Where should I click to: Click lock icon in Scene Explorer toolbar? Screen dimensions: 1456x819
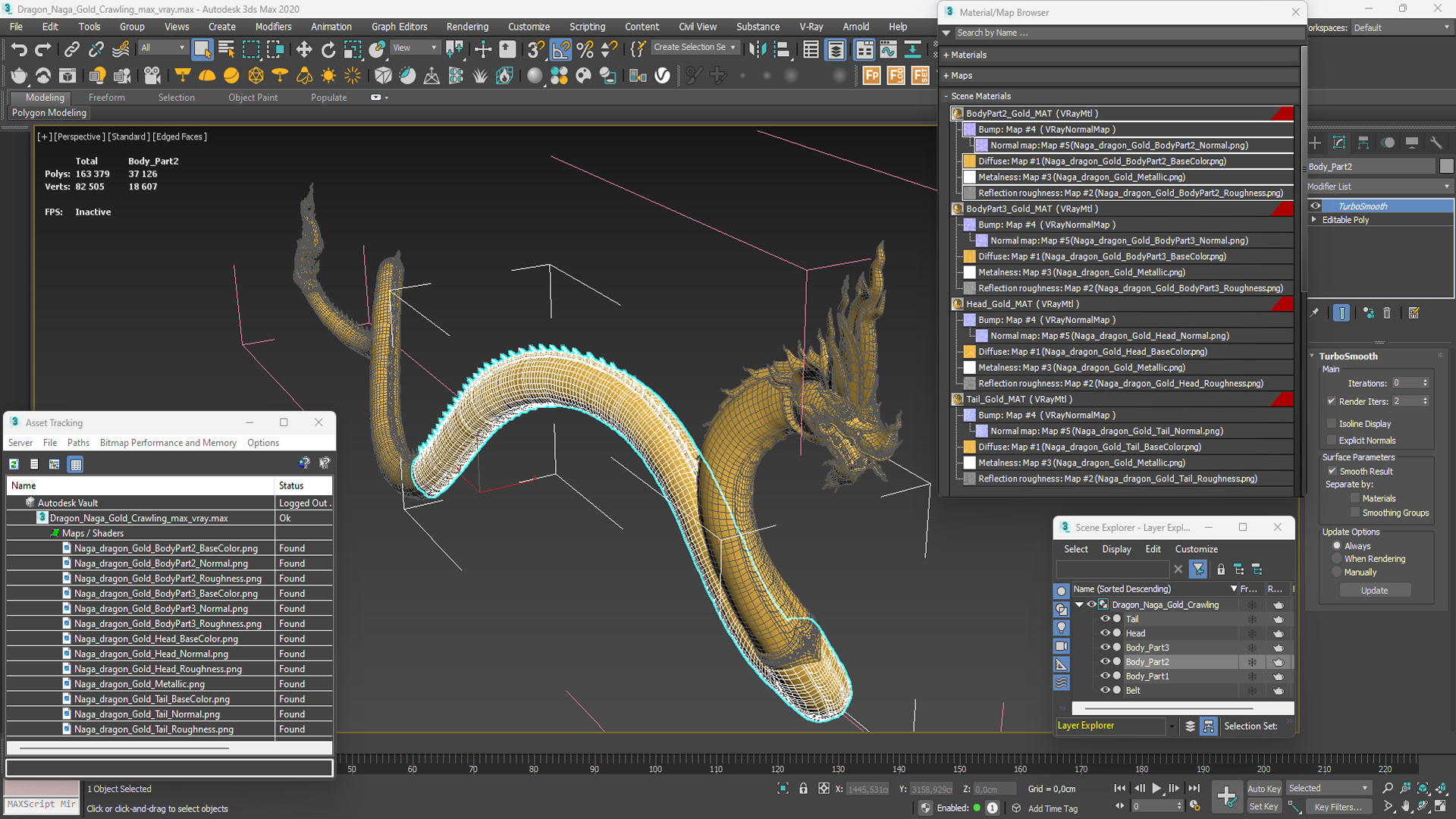tap(1221, 570)
